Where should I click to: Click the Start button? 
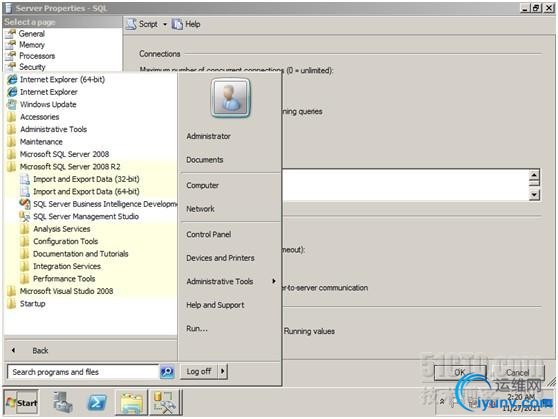pos(22,403)
